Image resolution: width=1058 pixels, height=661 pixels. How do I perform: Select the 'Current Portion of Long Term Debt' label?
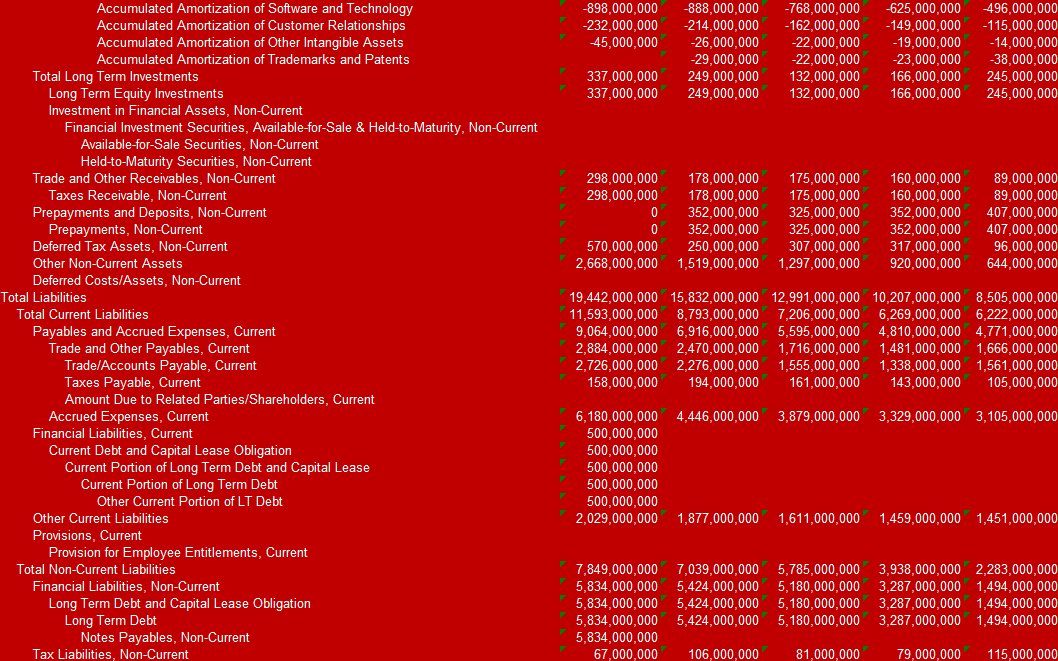click(x=179, y=484)
